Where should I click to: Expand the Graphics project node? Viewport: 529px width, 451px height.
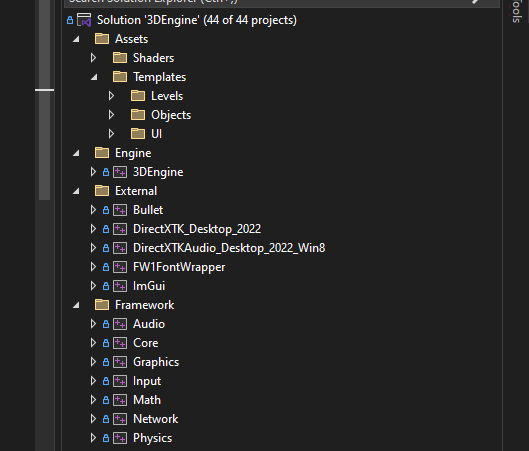(93, 362)
